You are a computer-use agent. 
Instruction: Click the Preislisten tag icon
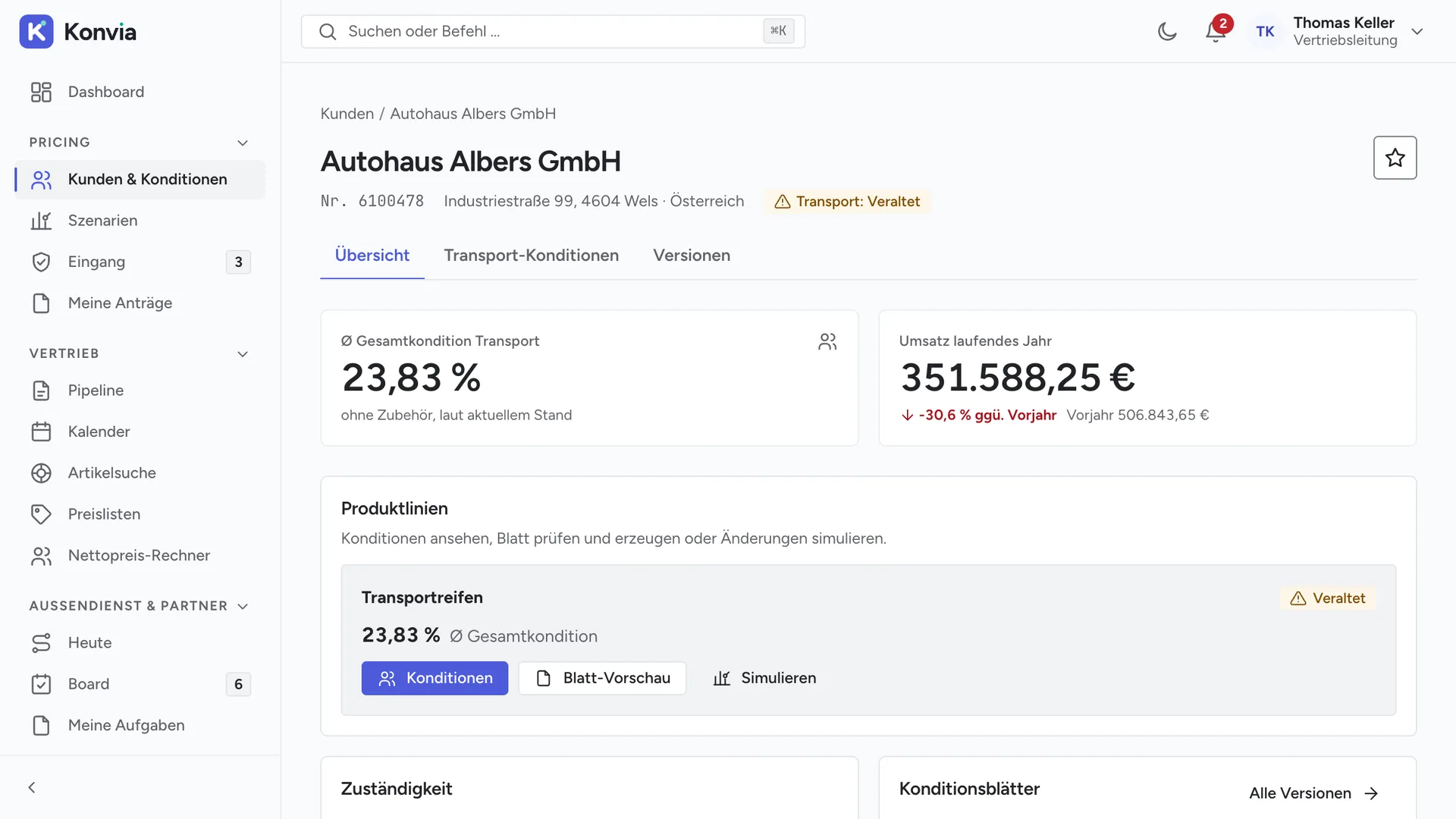coord(41,514)
